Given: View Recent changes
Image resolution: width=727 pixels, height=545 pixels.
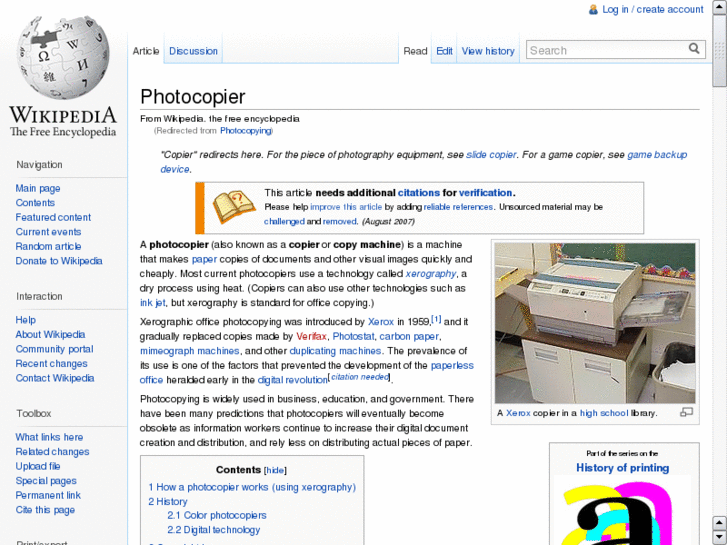Looking at the screenshot, I should pos(51,364).
